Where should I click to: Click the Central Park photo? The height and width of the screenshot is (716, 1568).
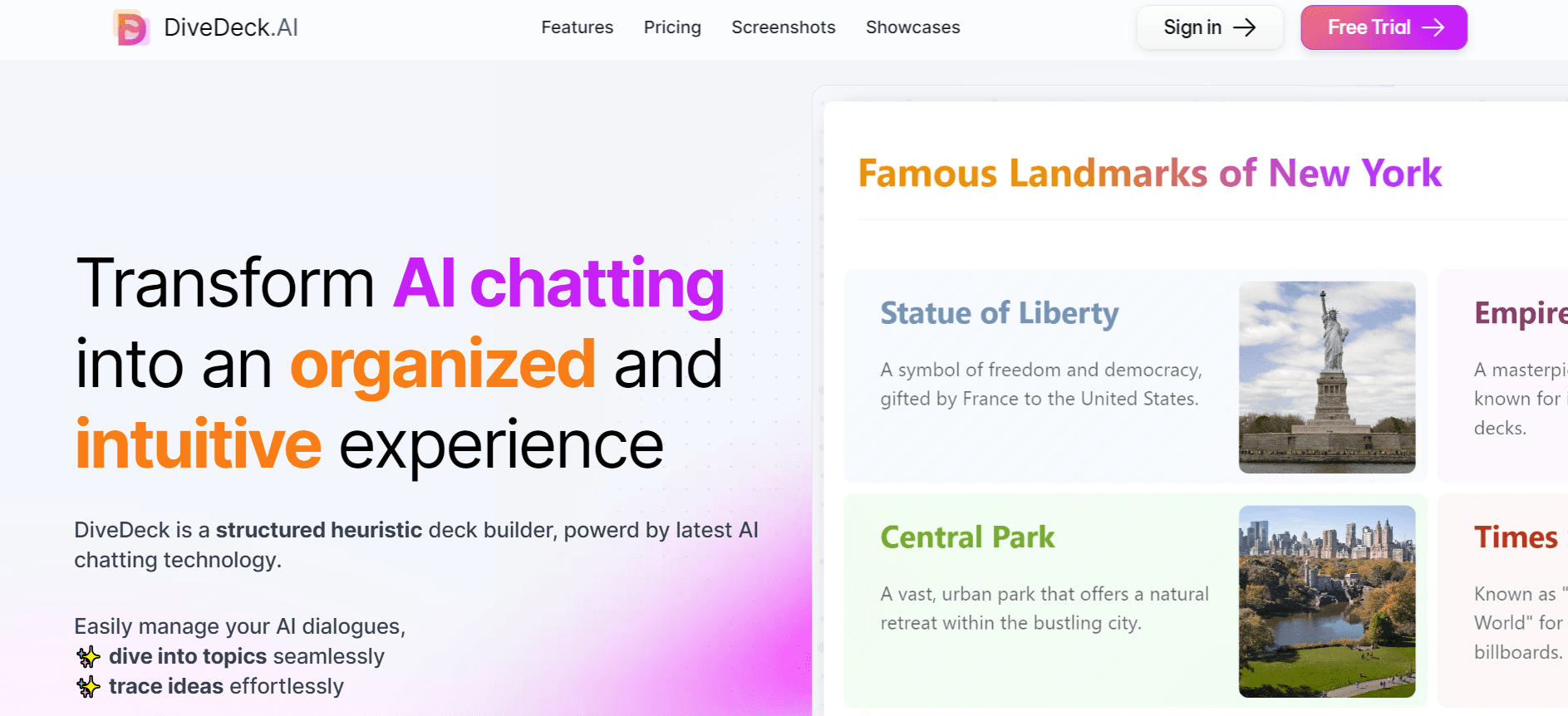1326,601
